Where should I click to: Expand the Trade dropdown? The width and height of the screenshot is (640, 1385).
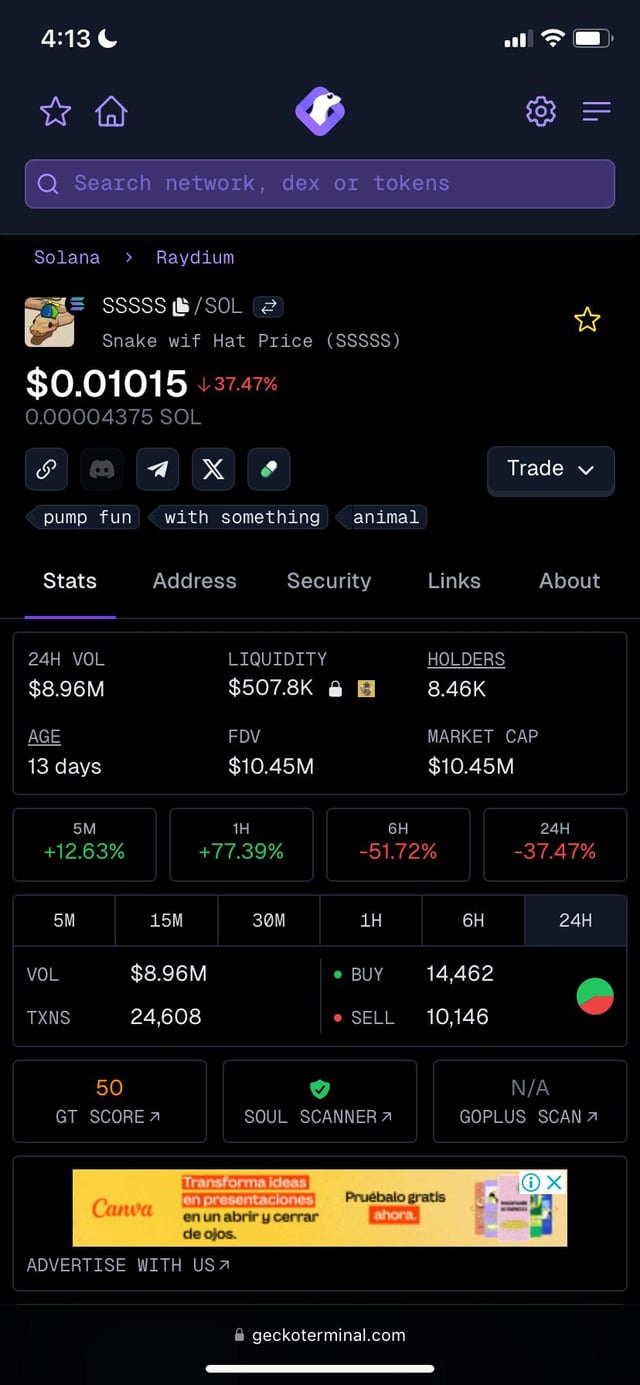click(x=550, y=469)
